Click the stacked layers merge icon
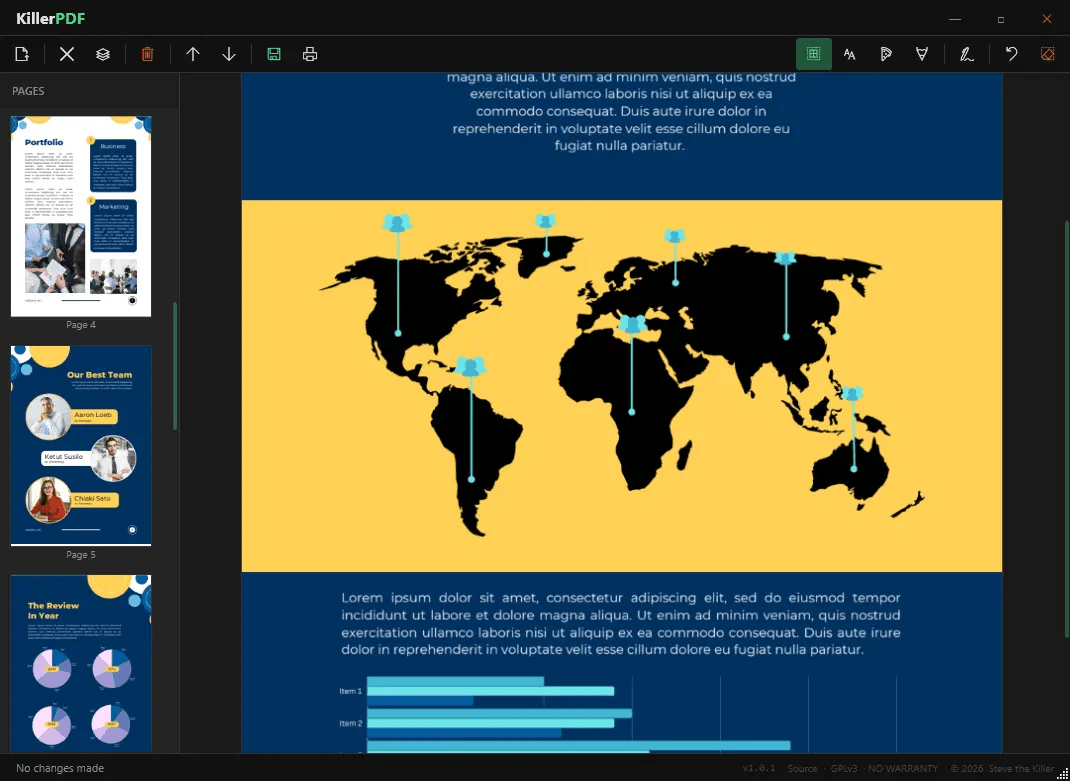1070x781 pixels. (103, 54)
